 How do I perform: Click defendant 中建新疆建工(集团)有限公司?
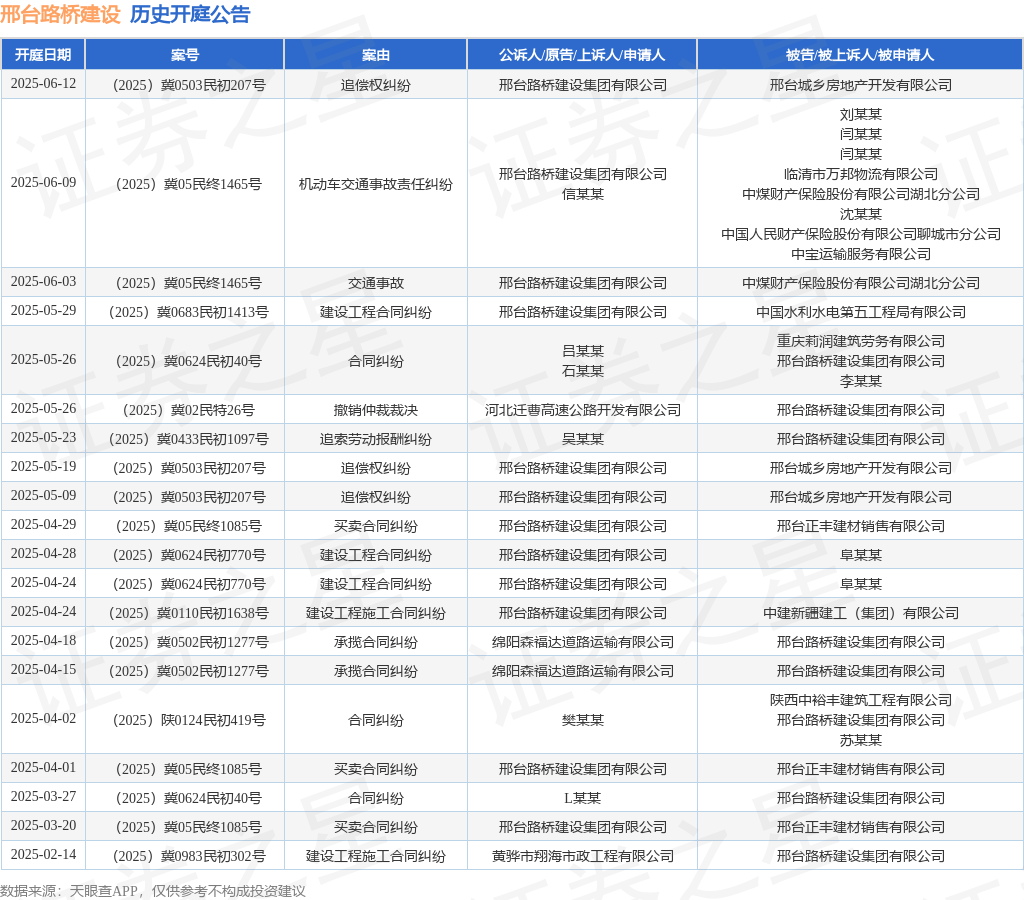(x=861, y=613)
